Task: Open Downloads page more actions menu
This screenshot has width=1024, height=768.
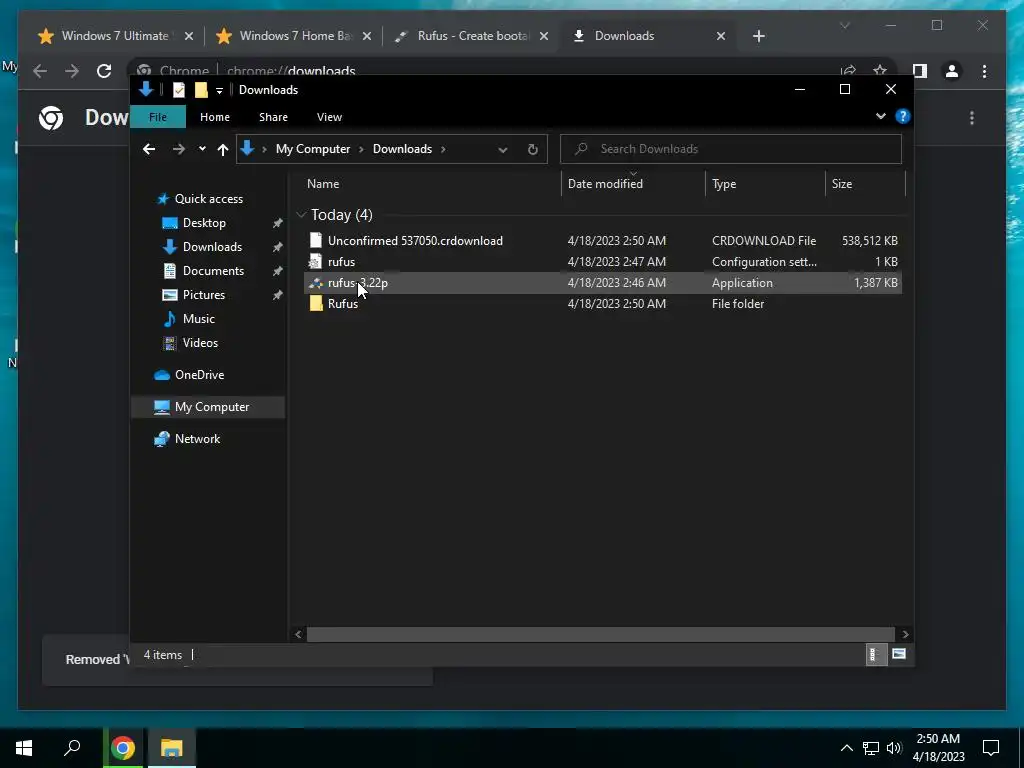Action: pos(972,118)
